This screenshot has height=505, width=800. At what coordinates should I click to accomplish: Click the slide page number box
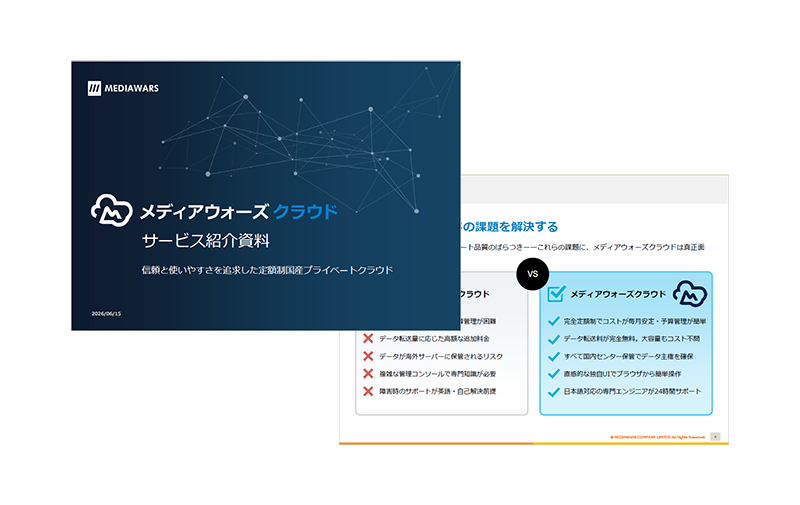(715, 437)
